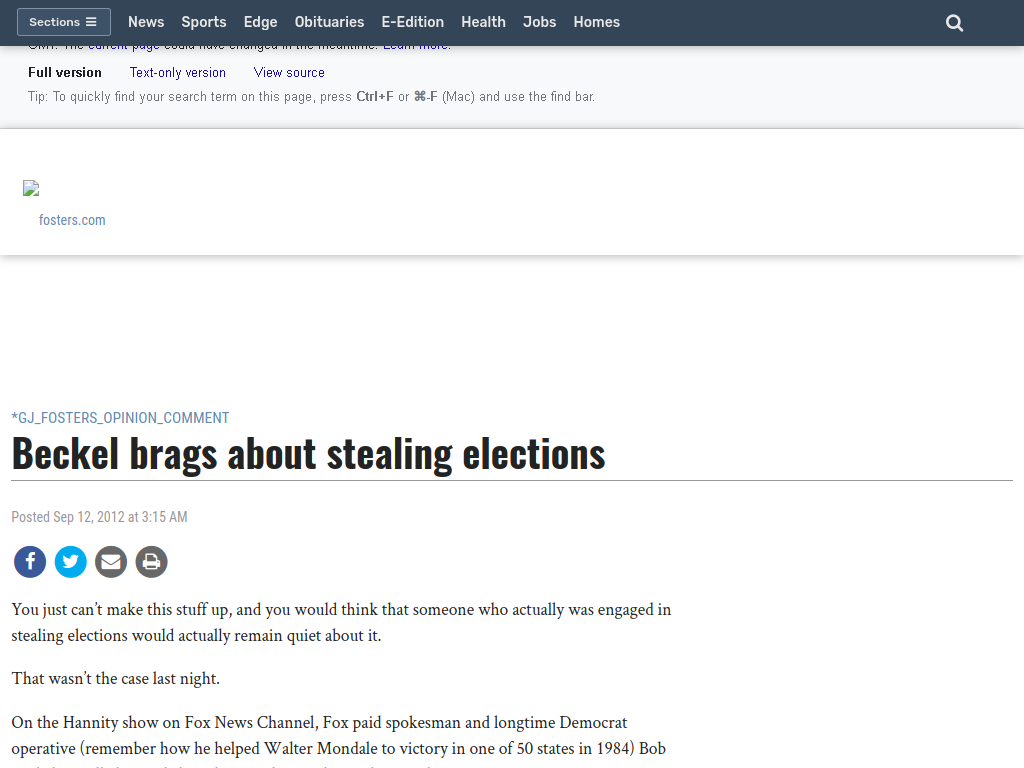Select the Full version option
1024x768 pixels.
pos(65,72)
